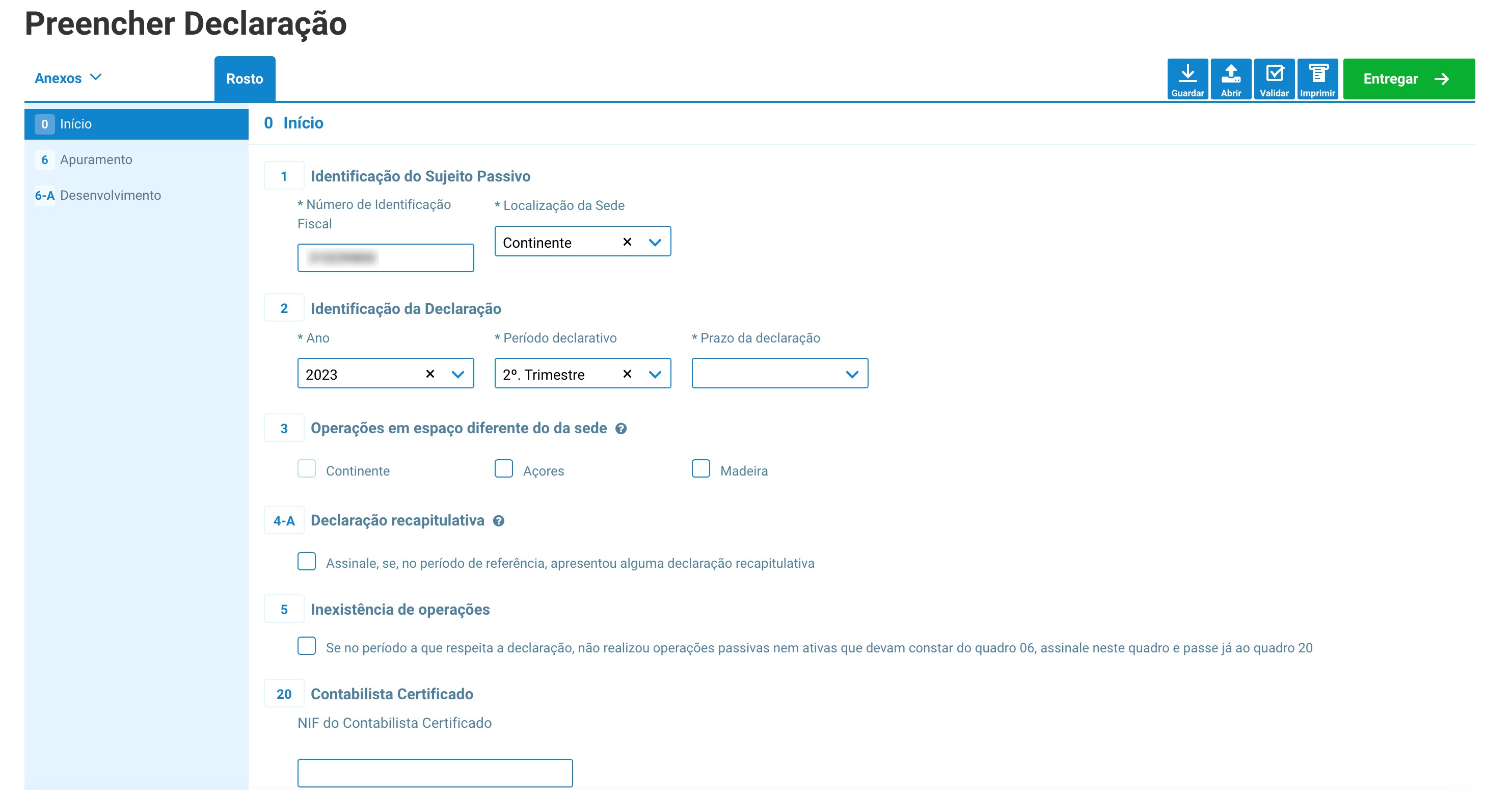
Task: Open the Prazo da declaração dropdown
Action: coord(779,374)
